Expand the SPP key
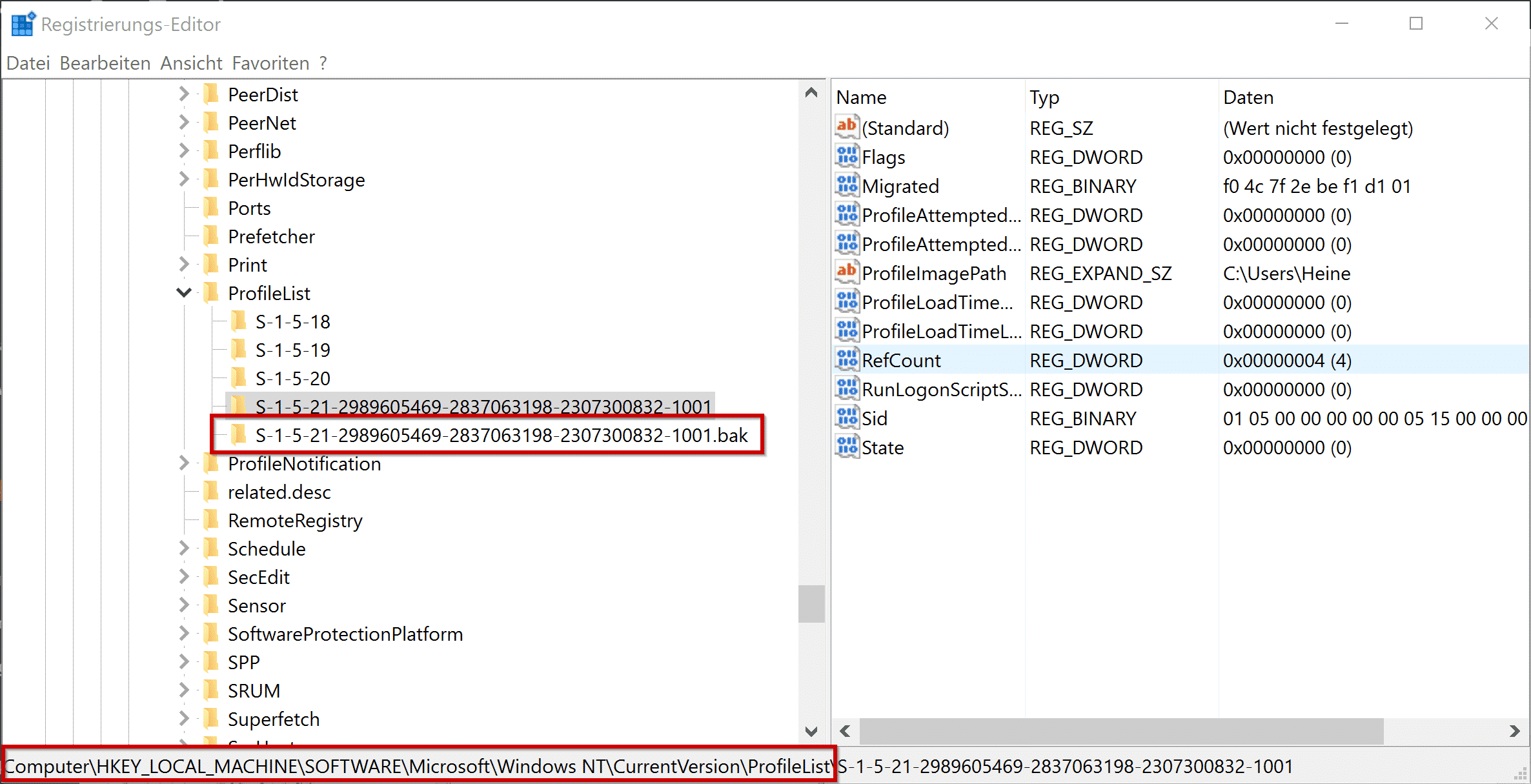This screenshot has width=1531, height=784. (x=184, y=662)
